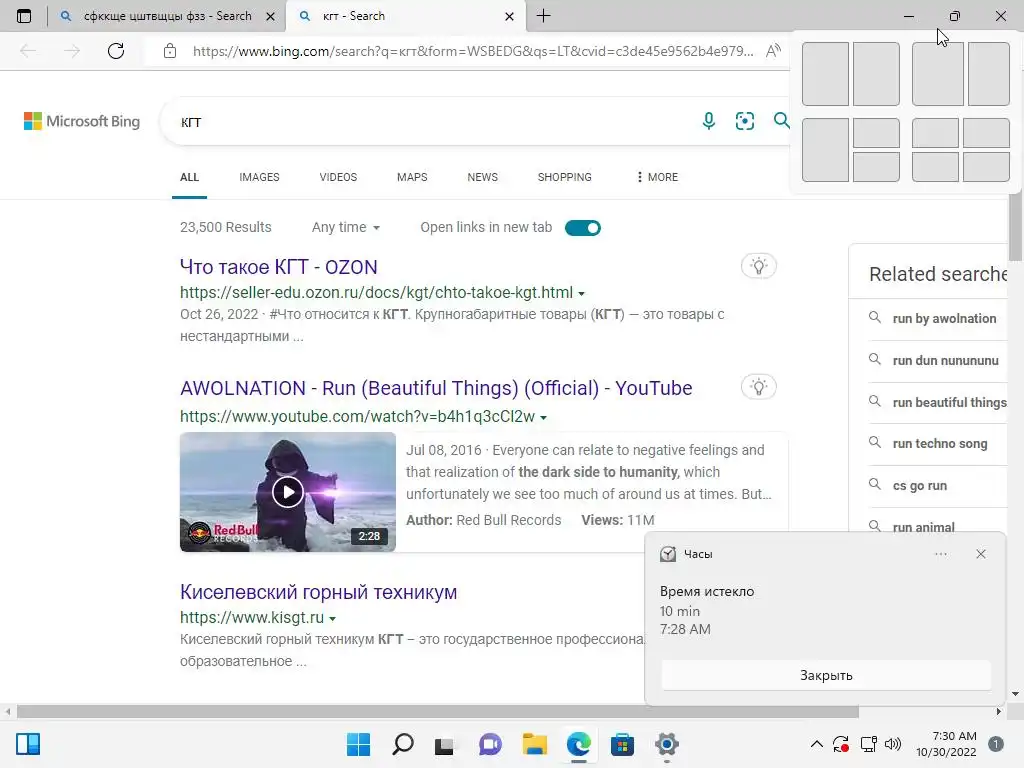The width and height of the screenshot is (1024, 768).
Task: Open new tab with plus button
Action: click(x=543, y=16)
